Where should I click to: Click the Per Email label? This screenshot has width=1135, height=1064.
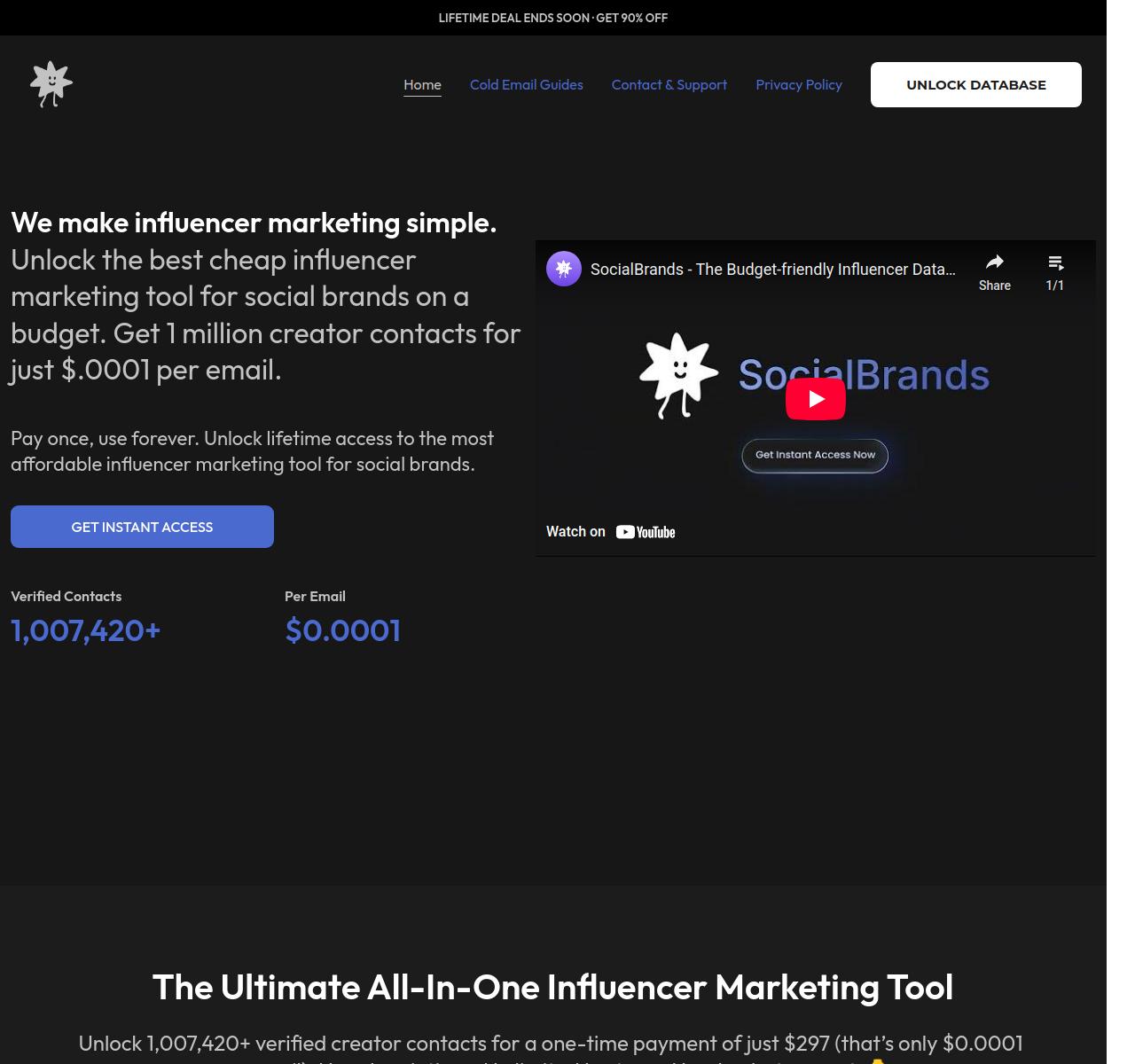[315, 596]
